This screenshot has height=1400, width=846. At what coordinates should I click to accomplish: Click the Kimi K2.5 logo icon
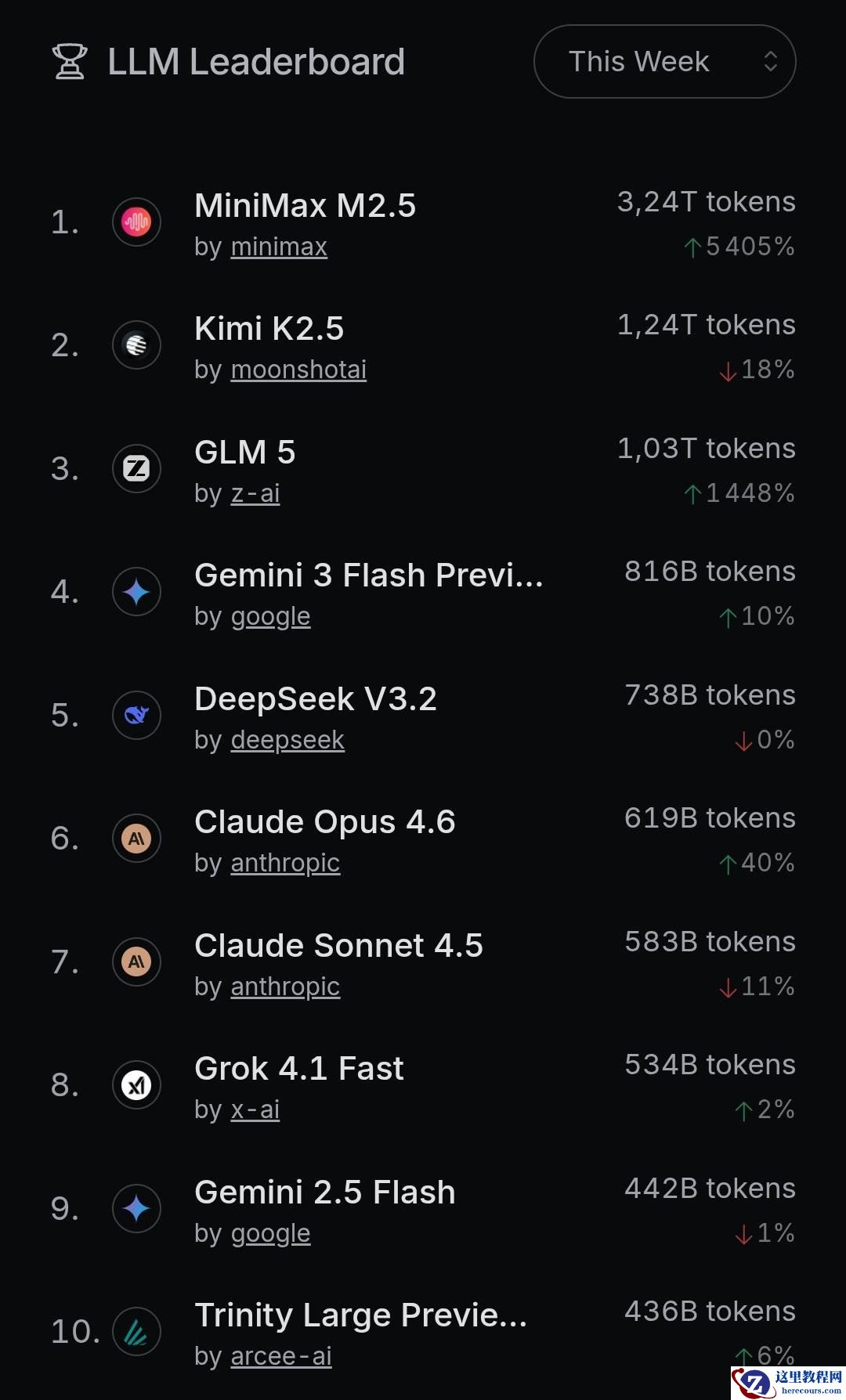(x=136, y=345)
